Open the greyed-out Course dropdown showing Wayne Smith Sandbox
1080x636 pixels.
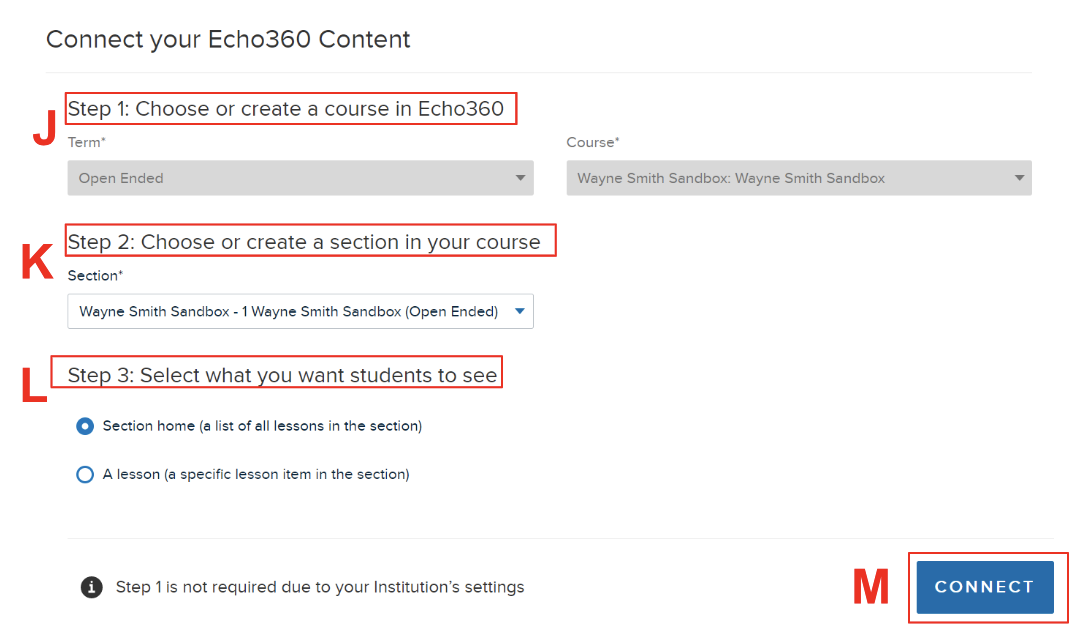click(799, 178)
